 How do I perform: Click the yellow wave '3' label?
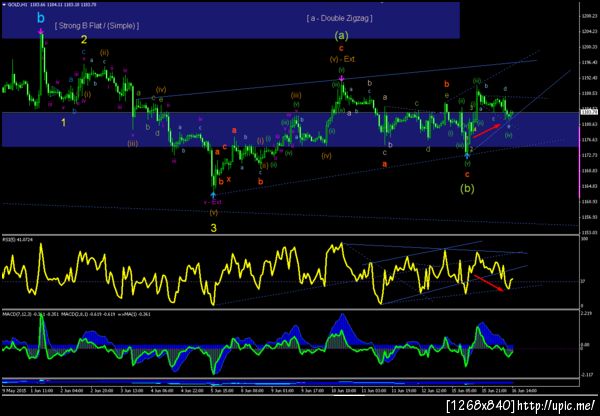click(214, 228)
